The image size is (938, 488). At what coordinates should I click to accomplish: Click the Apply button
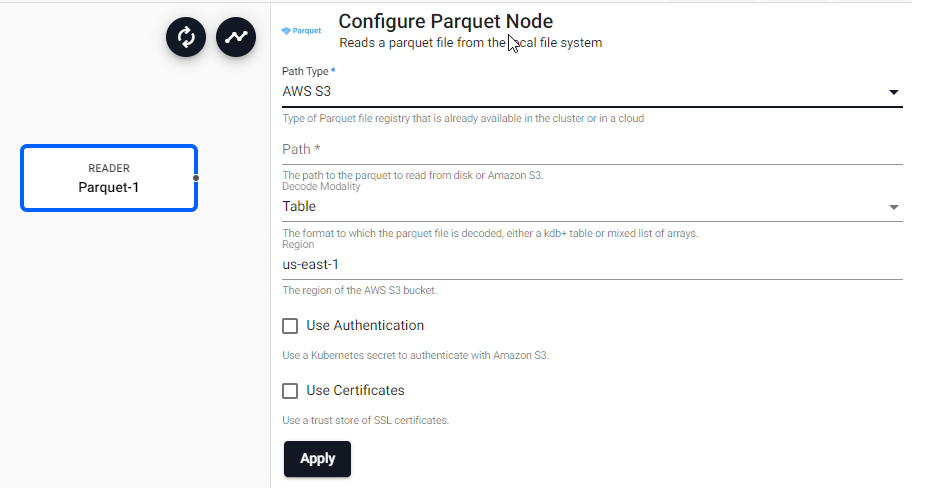pos(317,459)
